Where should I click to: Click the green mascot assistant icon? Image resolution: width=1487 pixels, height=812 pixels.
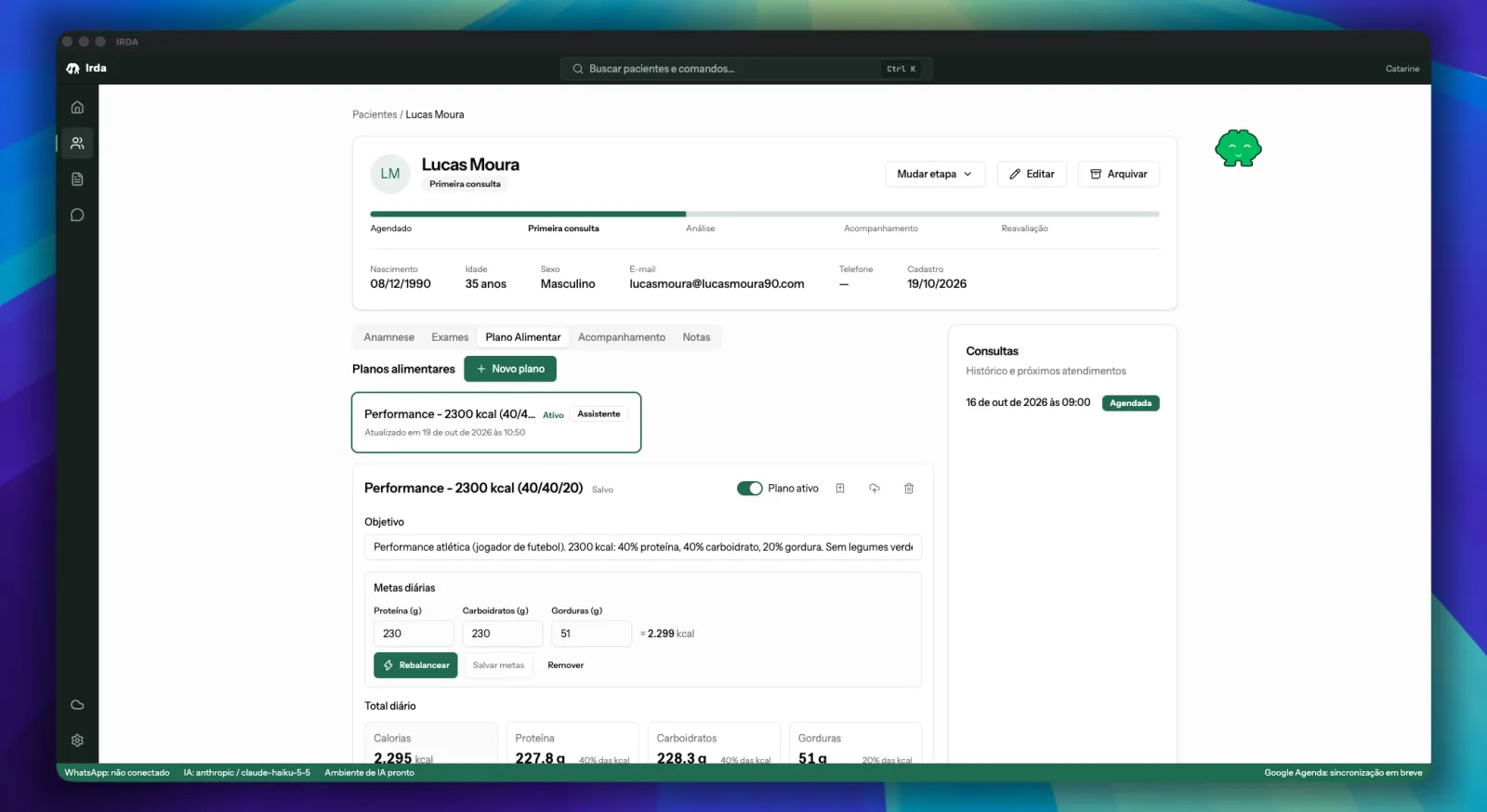(1238, 149)
